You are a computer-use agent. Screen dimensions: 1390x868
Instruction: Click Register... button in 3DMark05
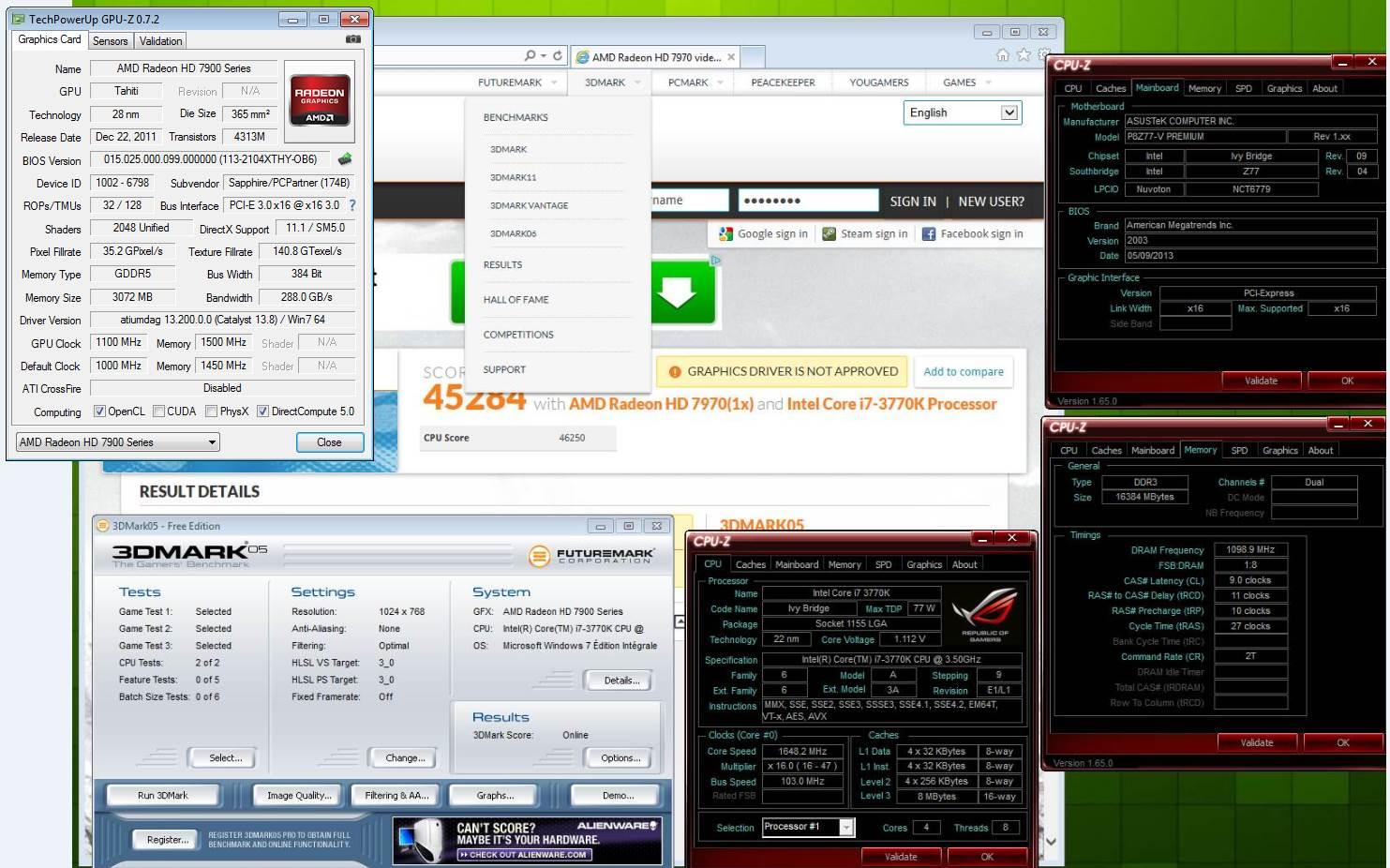(168, 840)
